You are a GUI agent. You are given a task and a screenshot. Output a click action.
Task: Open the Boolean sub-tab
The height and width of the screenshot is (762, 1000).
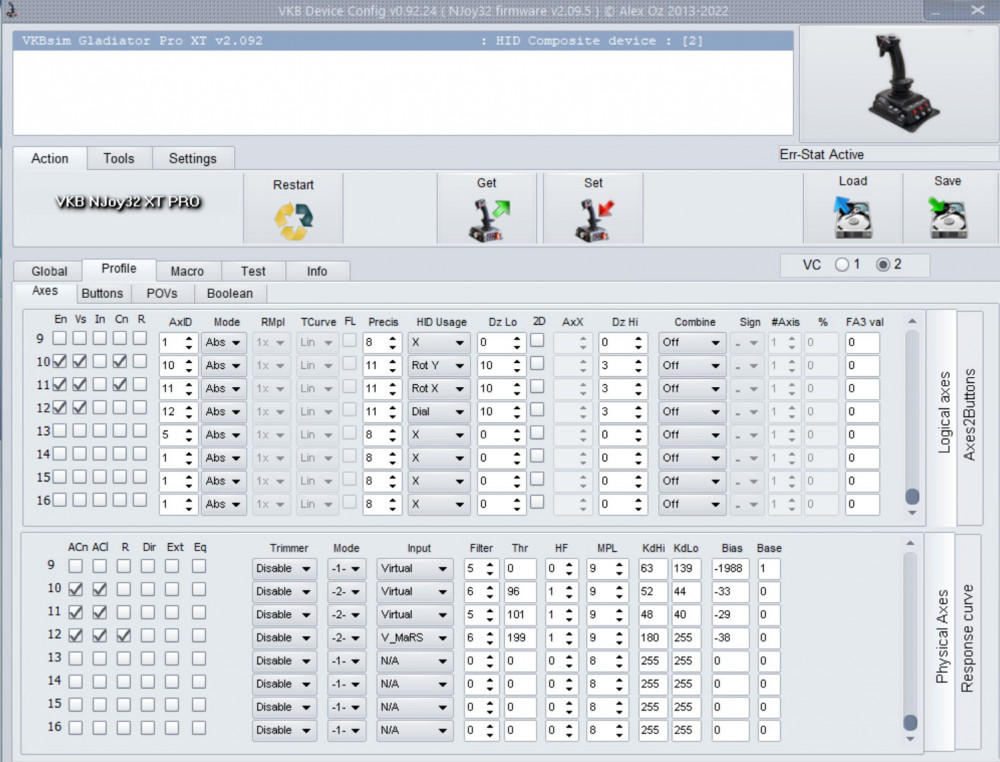pyautogui.click(x=230, y=293)
